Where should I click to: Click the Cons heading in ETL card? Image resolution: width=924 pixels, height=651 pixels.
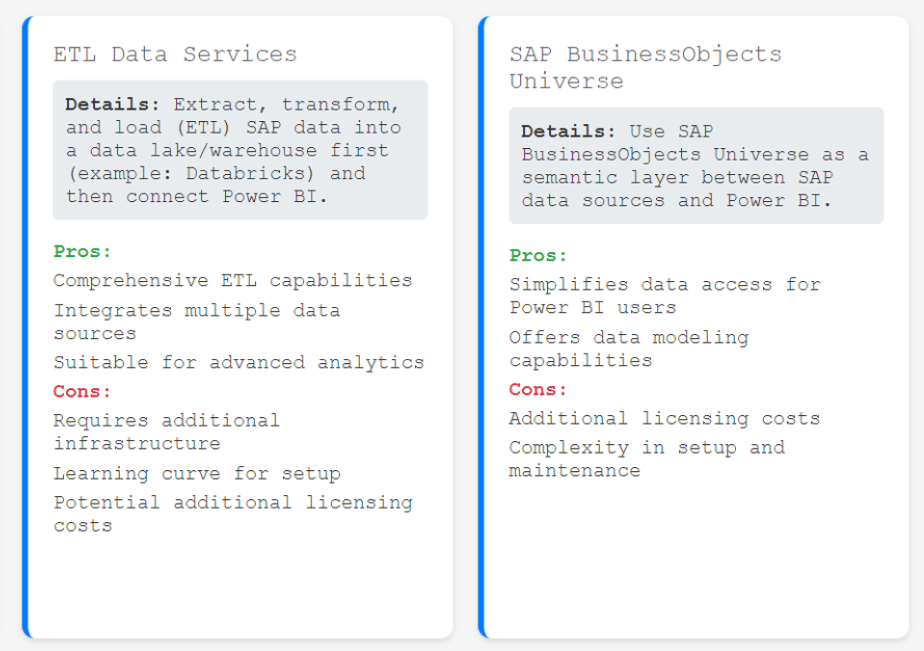point(83,391)
